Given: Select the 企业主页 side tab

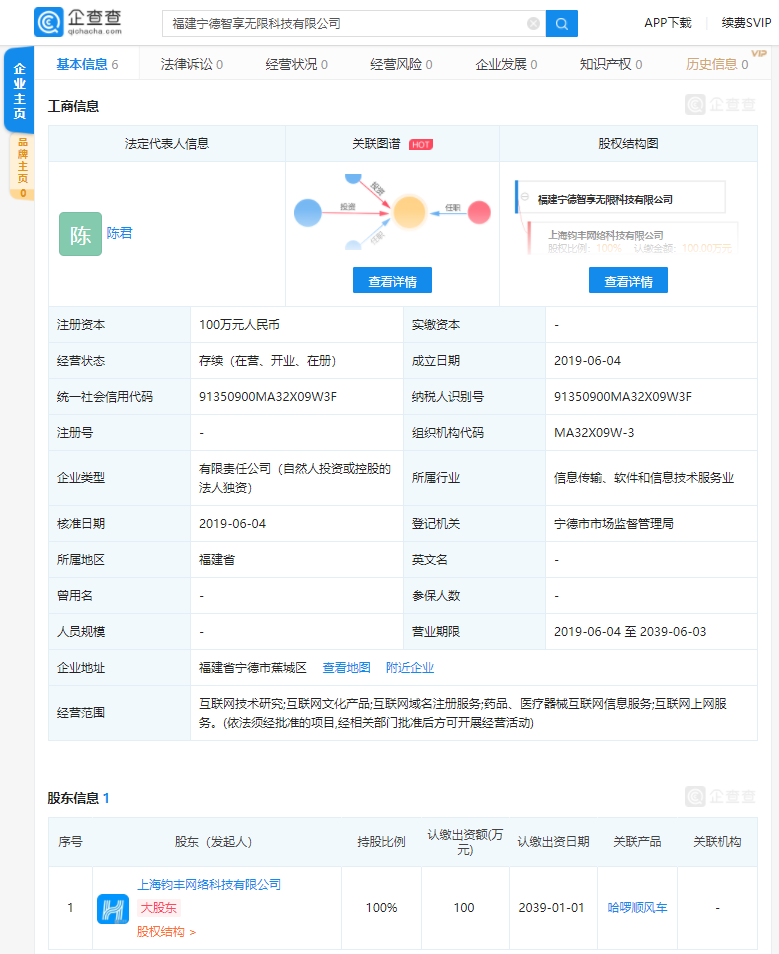Looking at the screenshot, I should pos(19,90).
